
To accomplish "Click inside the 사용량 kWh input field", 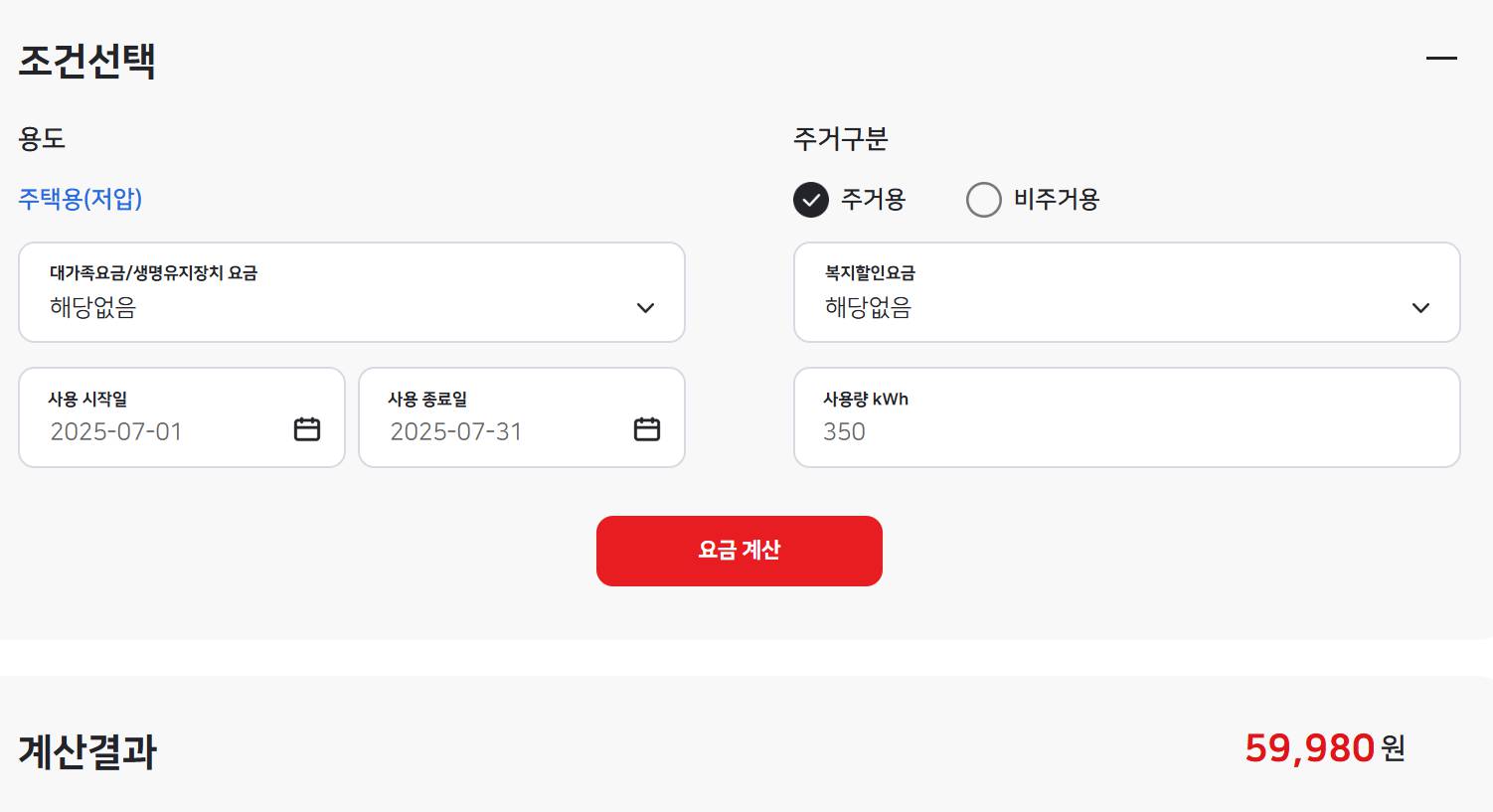I will [1126, 417].
